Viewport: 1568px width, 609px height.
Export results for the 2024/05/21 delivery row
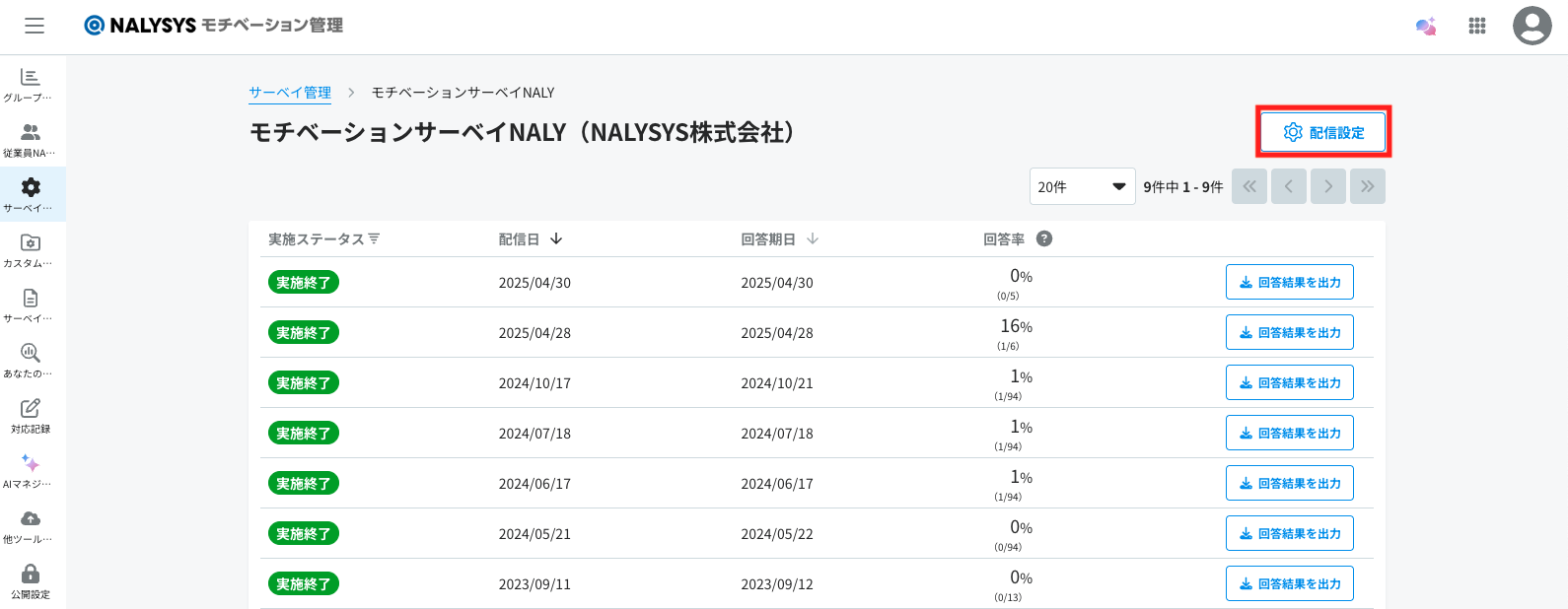(1290, 533)
